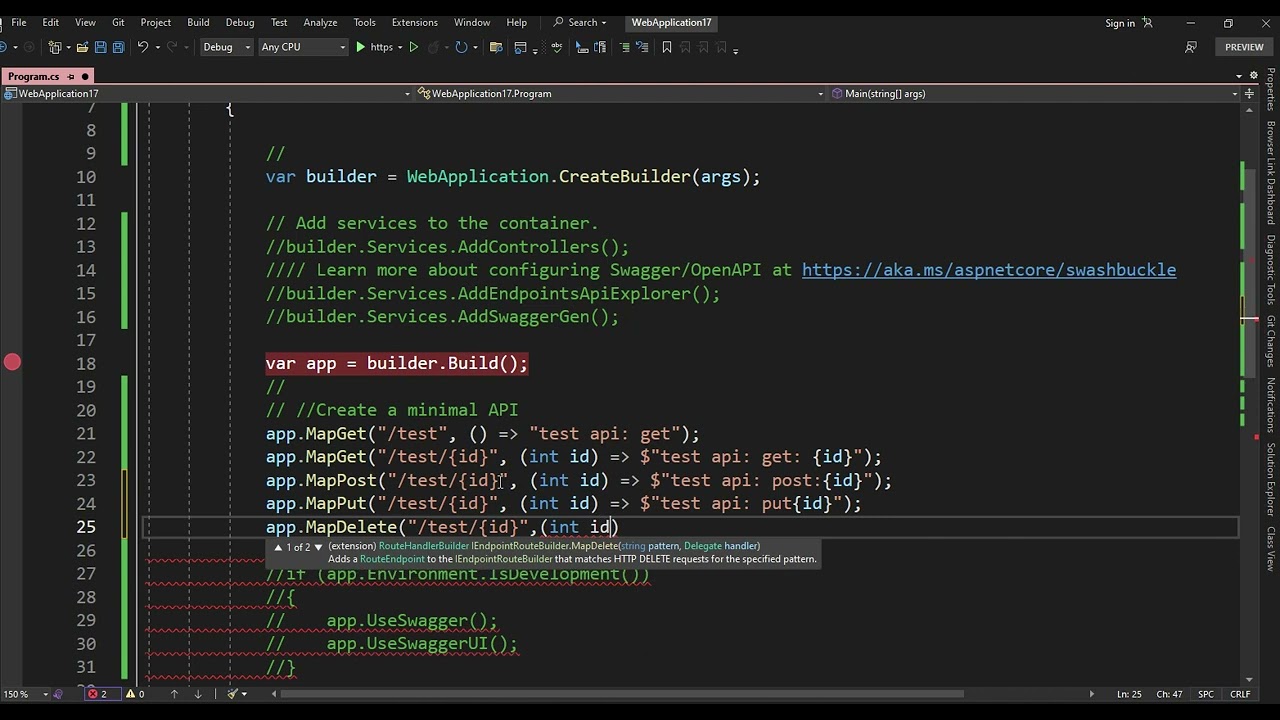Open the Git Changes side panel tab
1280x720 pixels.
1271,341
